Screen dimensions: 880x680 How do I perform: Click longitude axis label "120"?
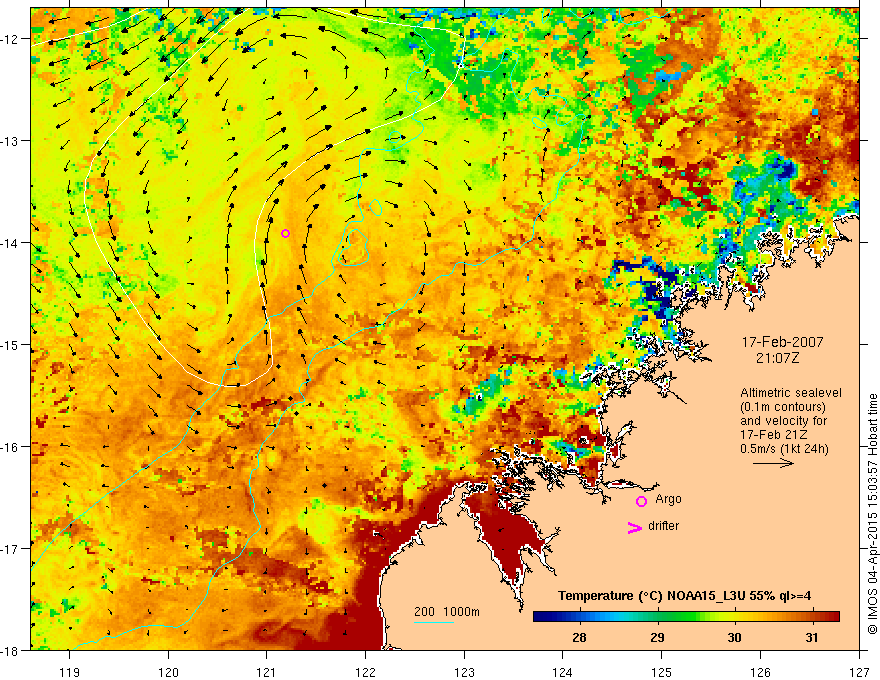168,672
